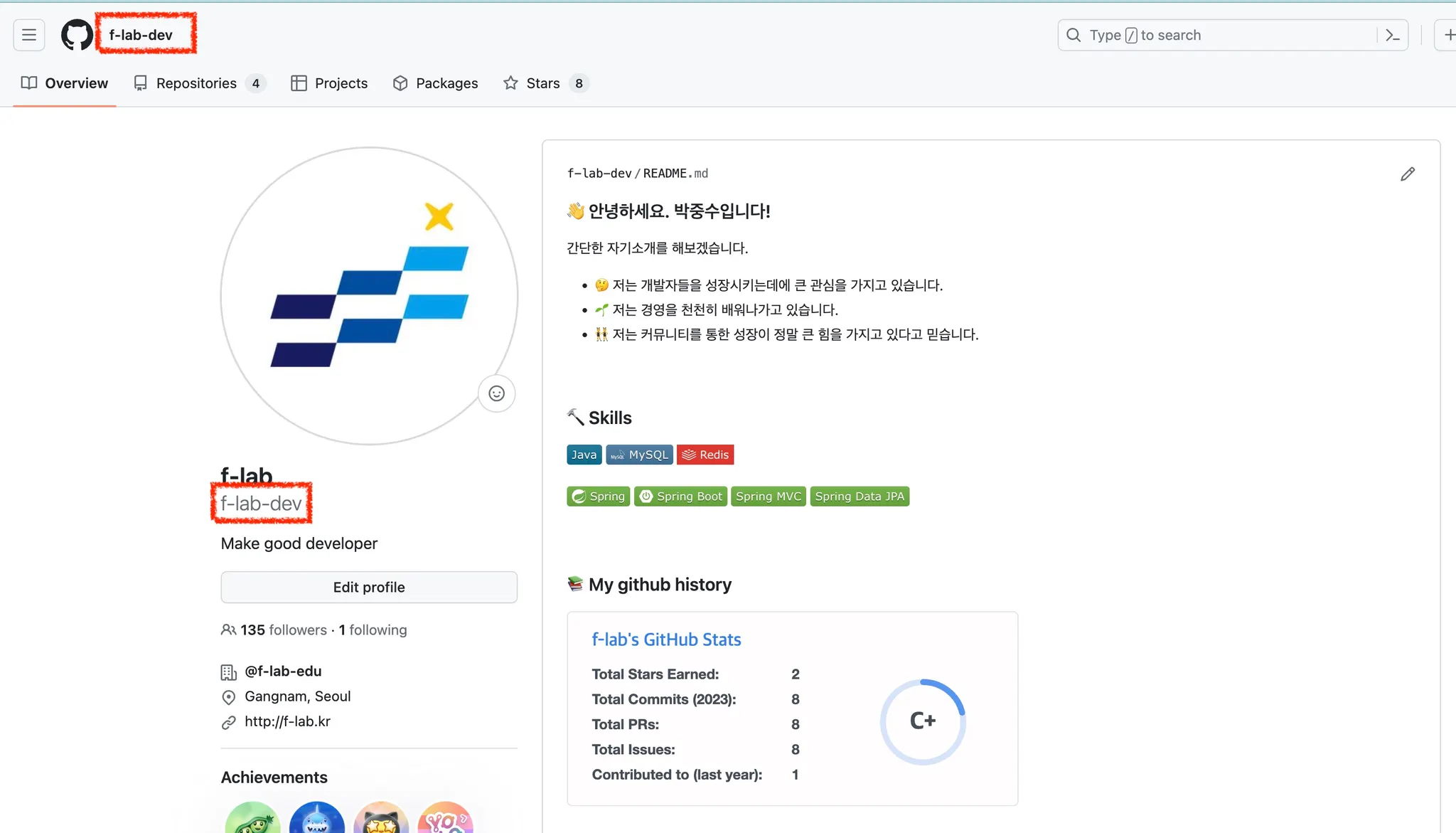The image size is (1456, 833).
Task: Open the Overview tab
Action: [x=65, y=83]
